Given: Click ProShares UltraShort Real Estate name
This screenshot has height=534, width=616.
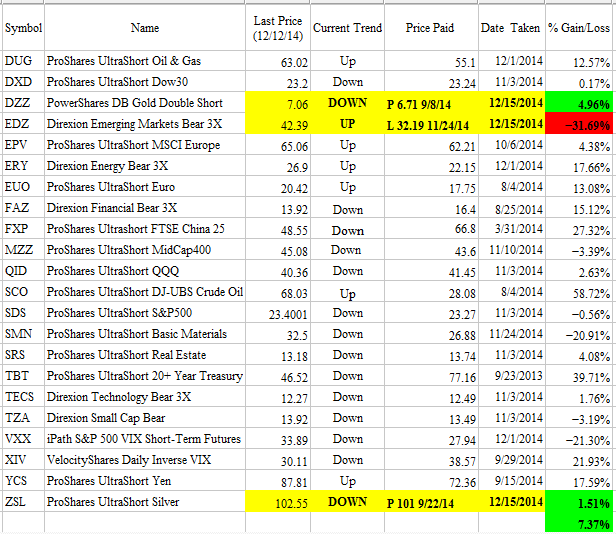Looking at the screenshot, I should (145, 355).
